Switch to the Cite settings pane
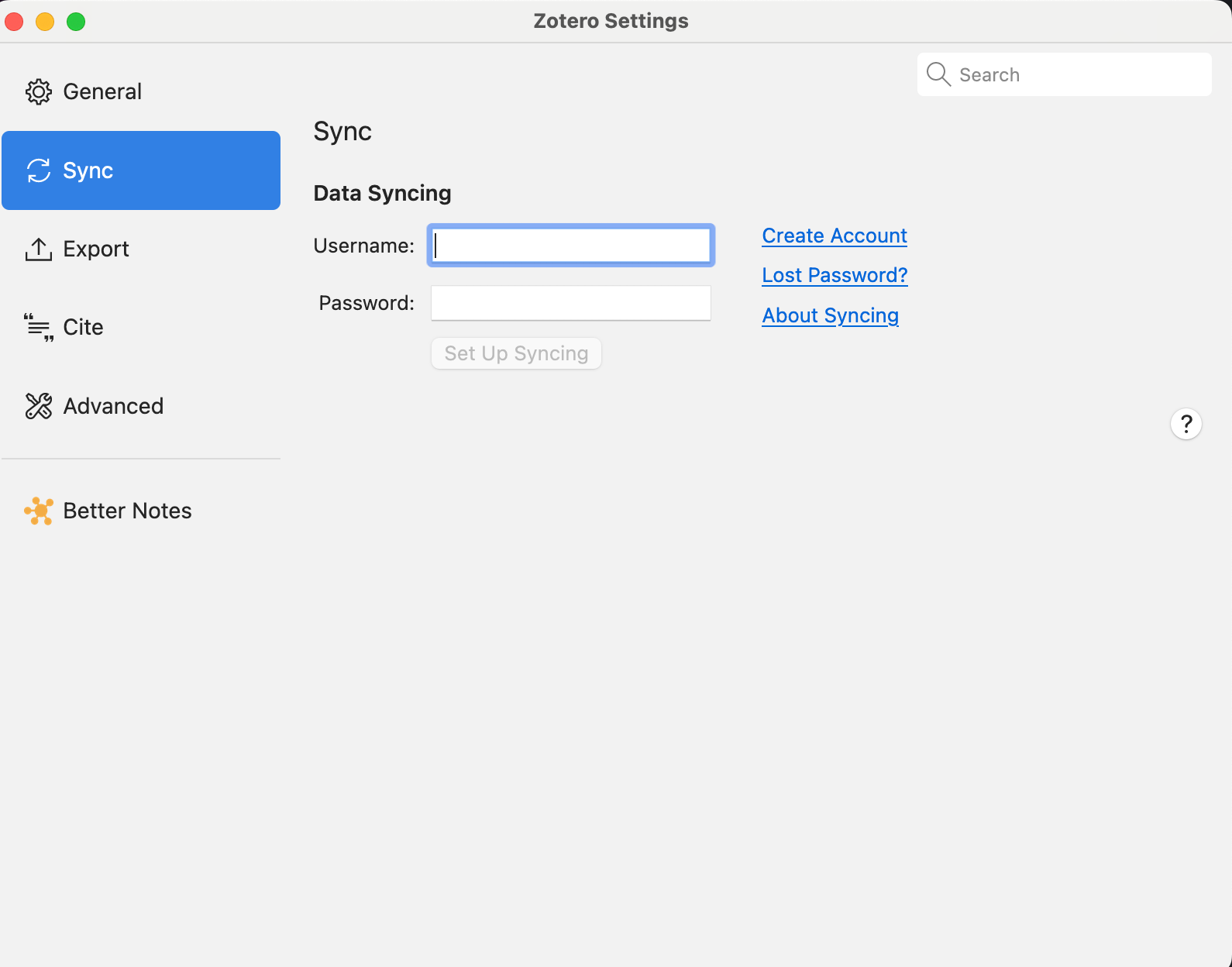 (140, 327)
